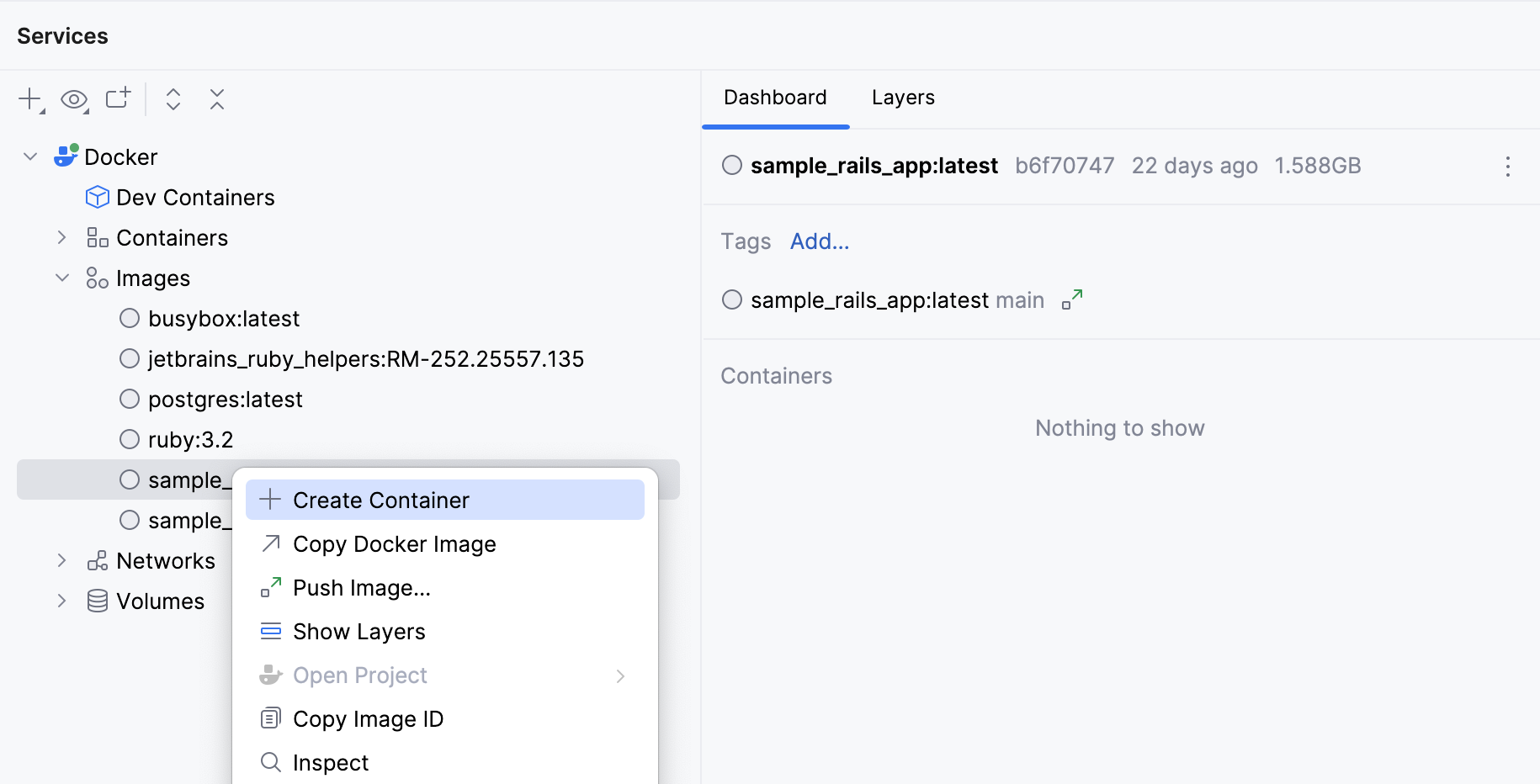The height and width of the screenshot is (784, 1540).
Task: Select the circle next to ruby:3.2
Action: point(130,438)
